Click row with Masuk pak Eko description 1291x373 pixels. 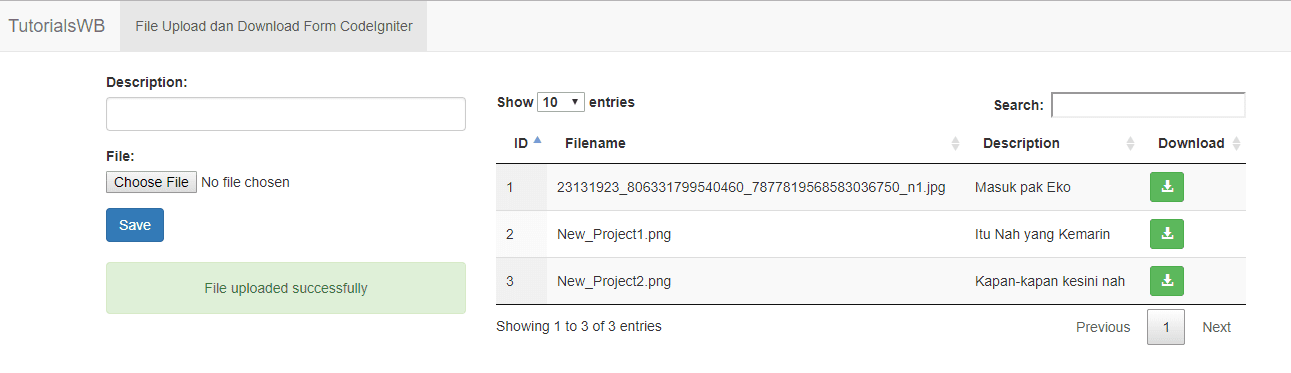click(x=871, y=187)
